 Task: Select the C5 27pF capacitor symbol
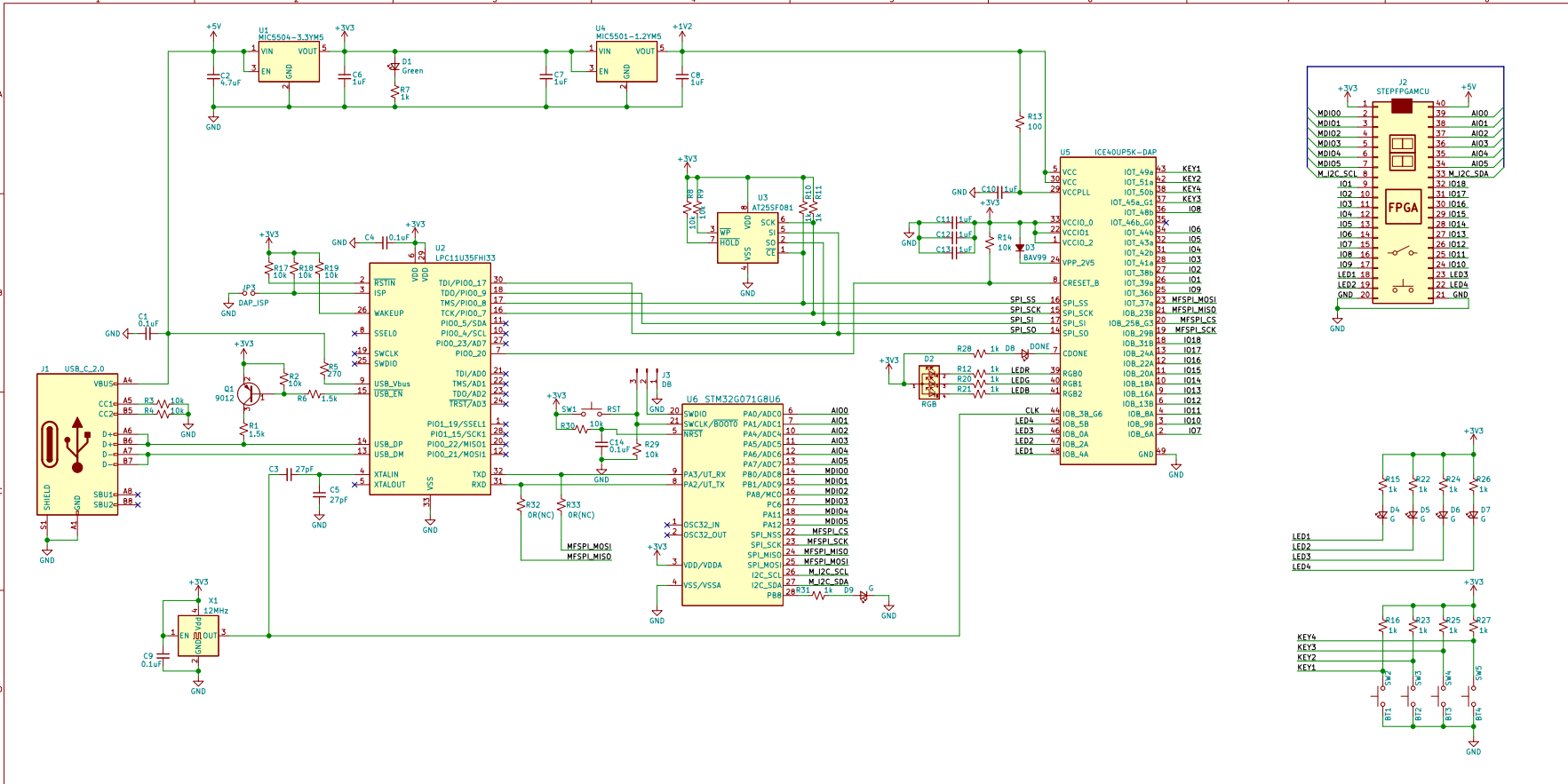click(x=319, y=495)
